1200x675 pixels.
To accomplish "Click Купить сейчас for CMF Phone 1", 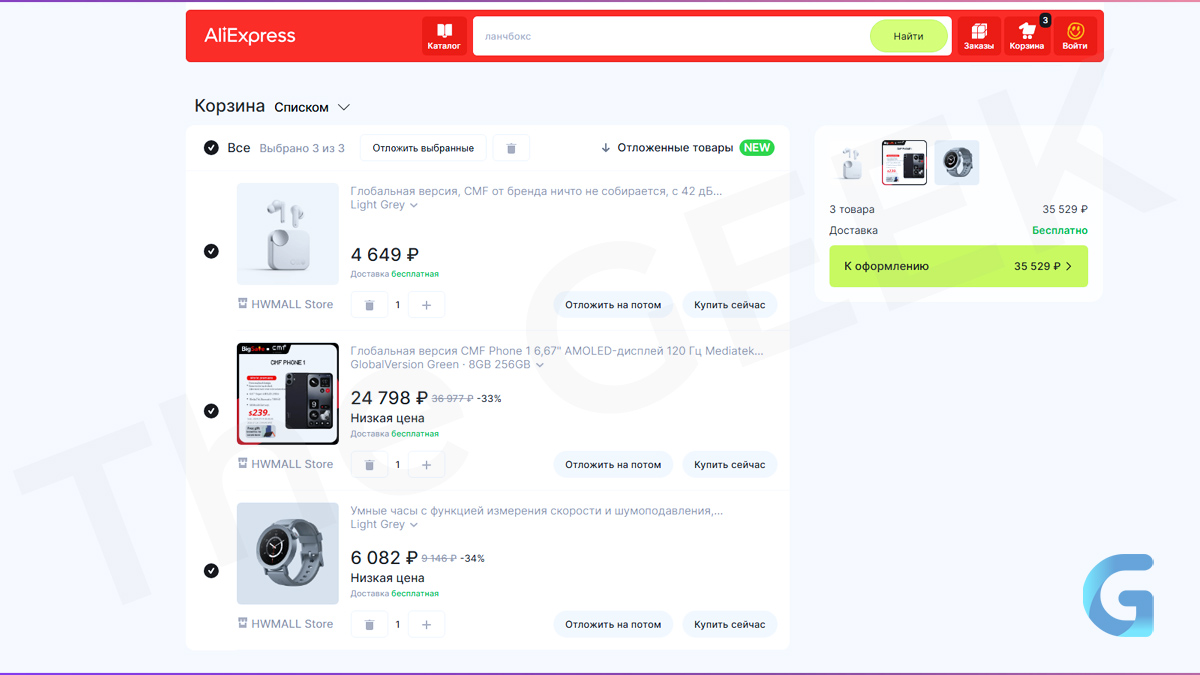I will tap(730, 465).
